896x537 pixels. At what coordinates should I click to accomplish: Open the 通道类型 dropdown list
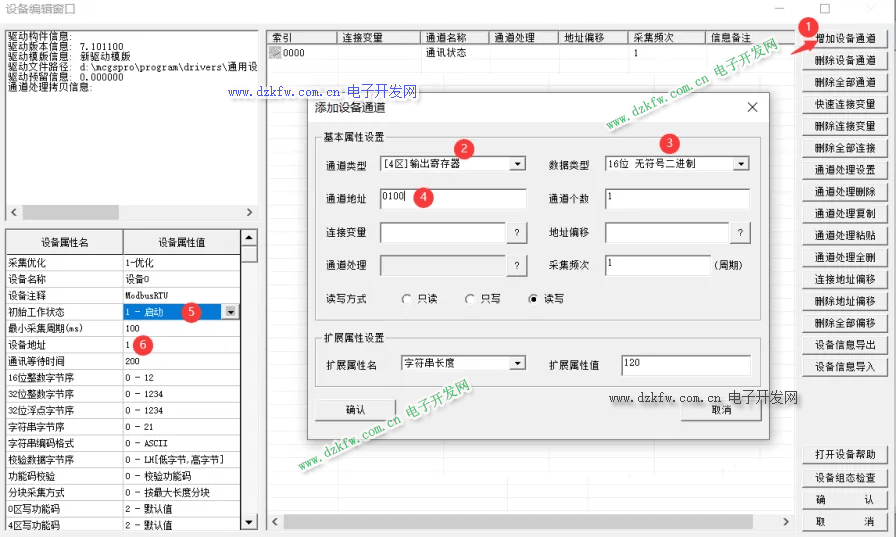(517, 164)
